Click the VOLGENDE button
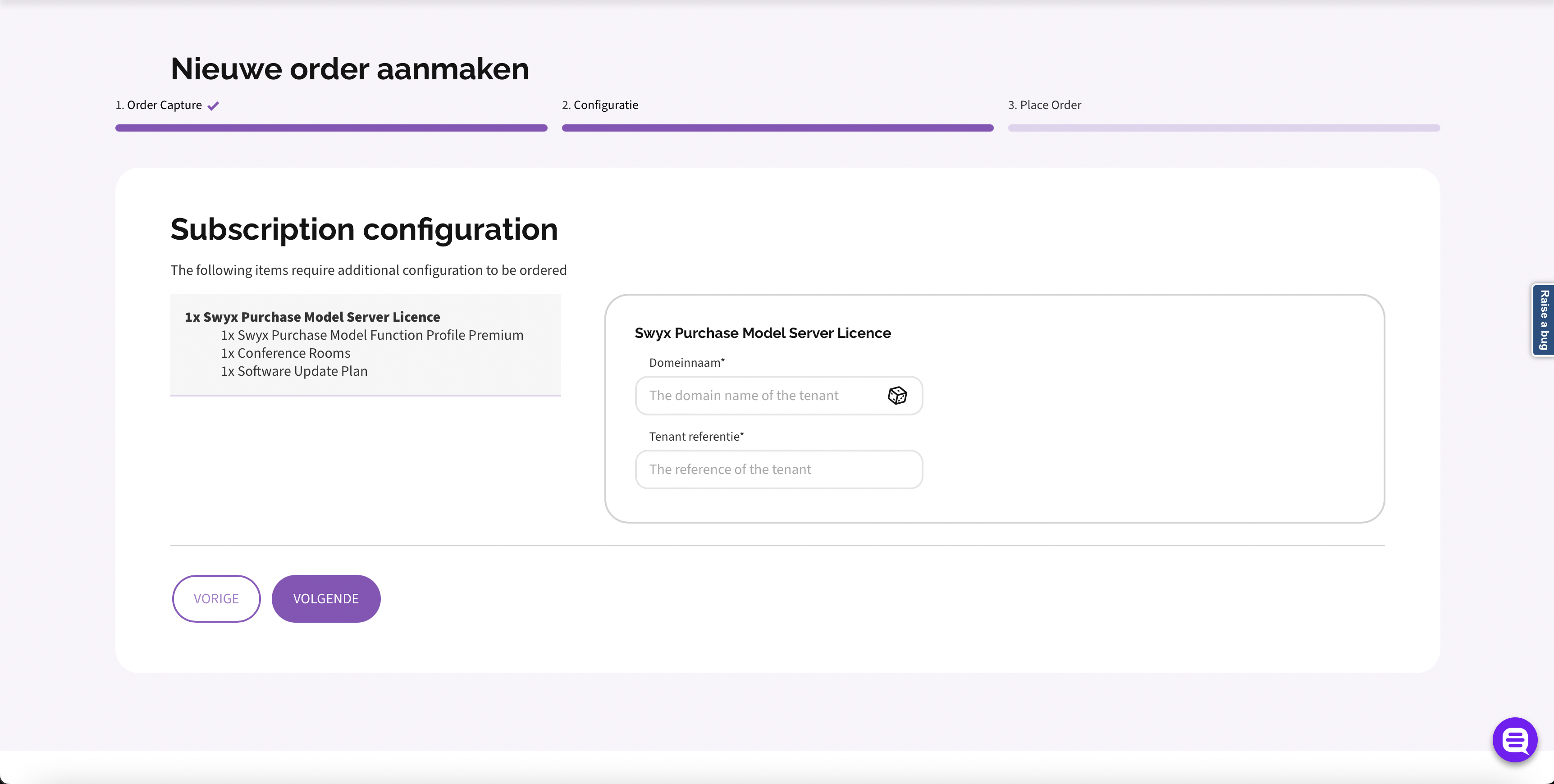The width and height of the screenshot is (1554, 784). [x=326, y=598]
